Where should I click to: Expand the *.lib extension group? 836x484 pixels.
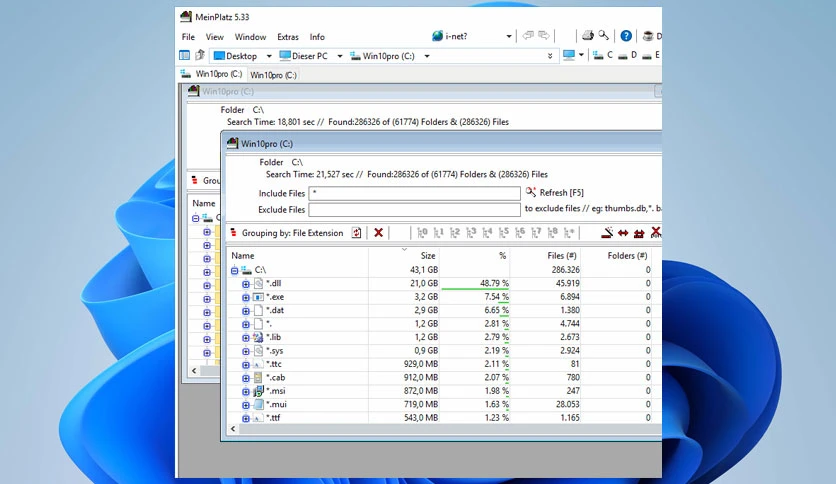coord(246,338)
